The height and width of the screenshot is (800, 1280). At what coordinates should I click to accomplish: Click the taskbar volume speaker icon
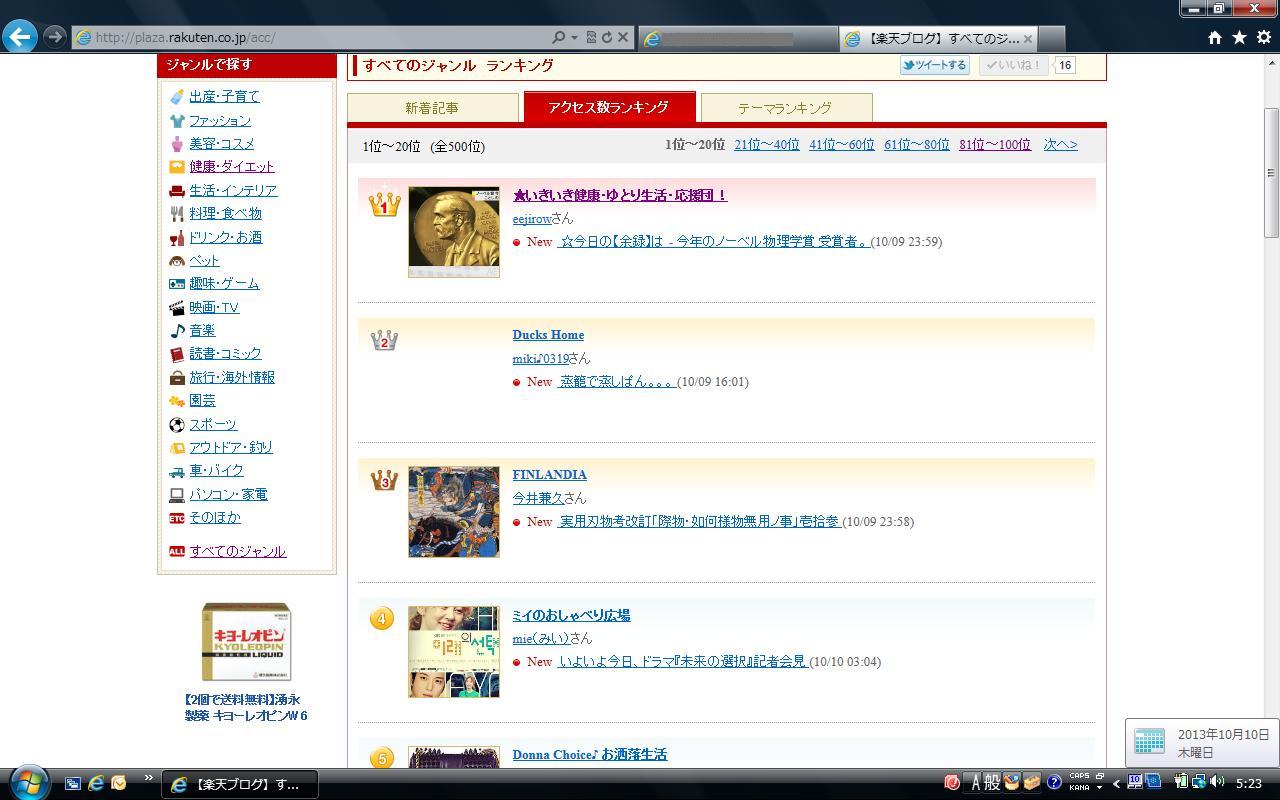pyautogui.click(x=1217, y=782)
